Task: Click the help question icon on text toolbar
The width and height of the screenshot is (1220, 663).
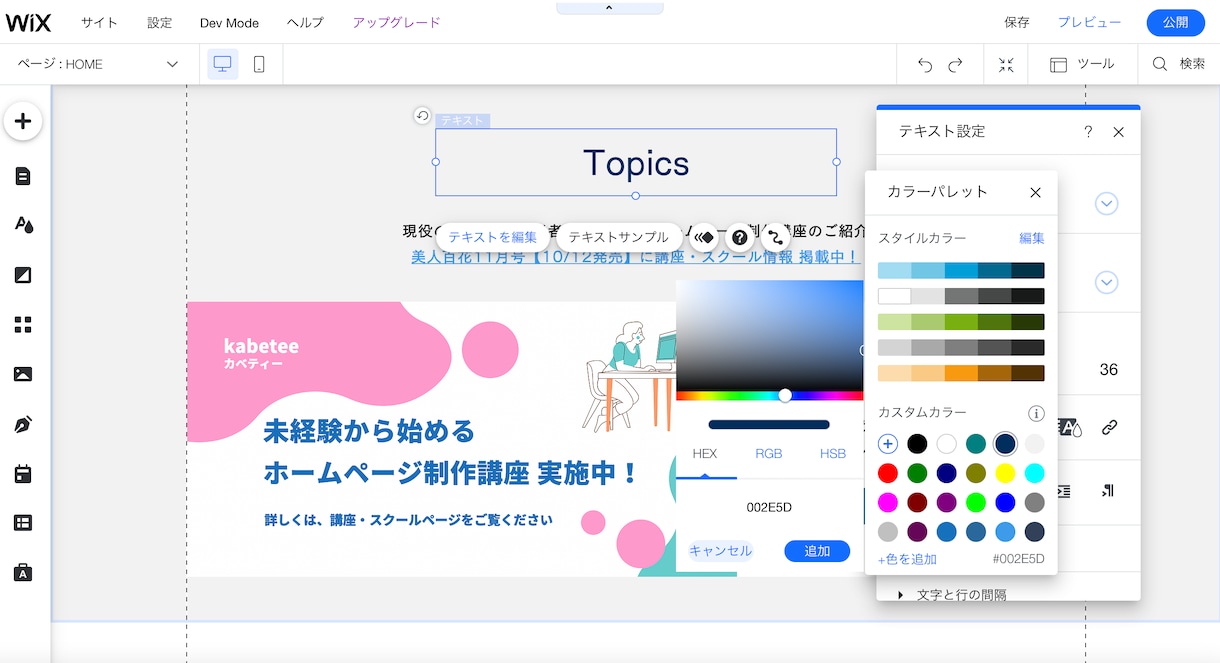Action: (740, 237)
